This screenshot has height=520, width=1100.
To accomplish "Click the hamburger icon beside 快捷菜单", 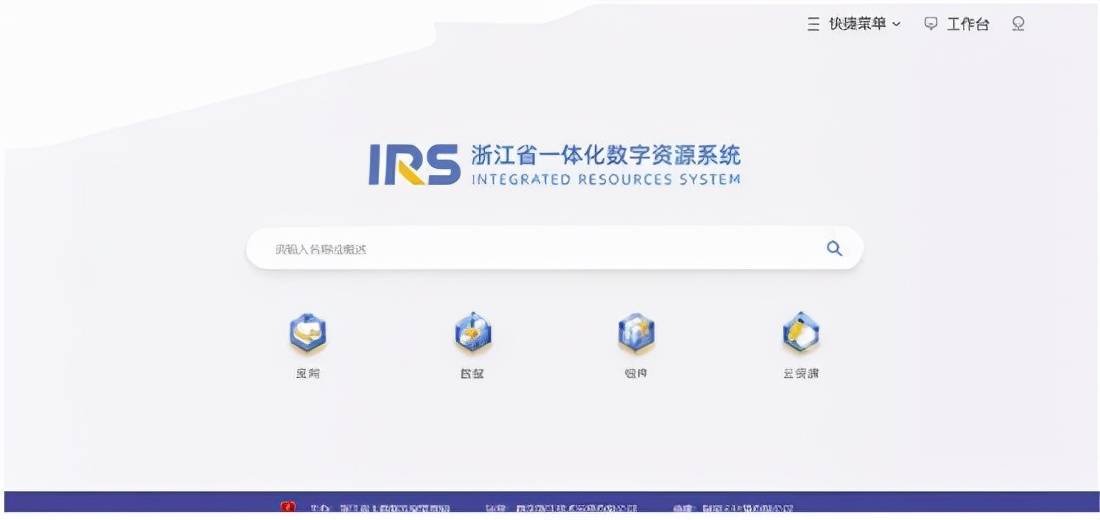I will pos(813,25).
